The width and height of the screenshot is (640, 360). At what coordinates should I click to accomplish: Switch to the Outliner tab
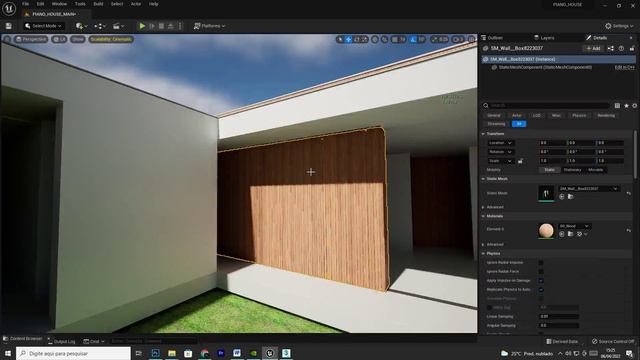[492, 38]
